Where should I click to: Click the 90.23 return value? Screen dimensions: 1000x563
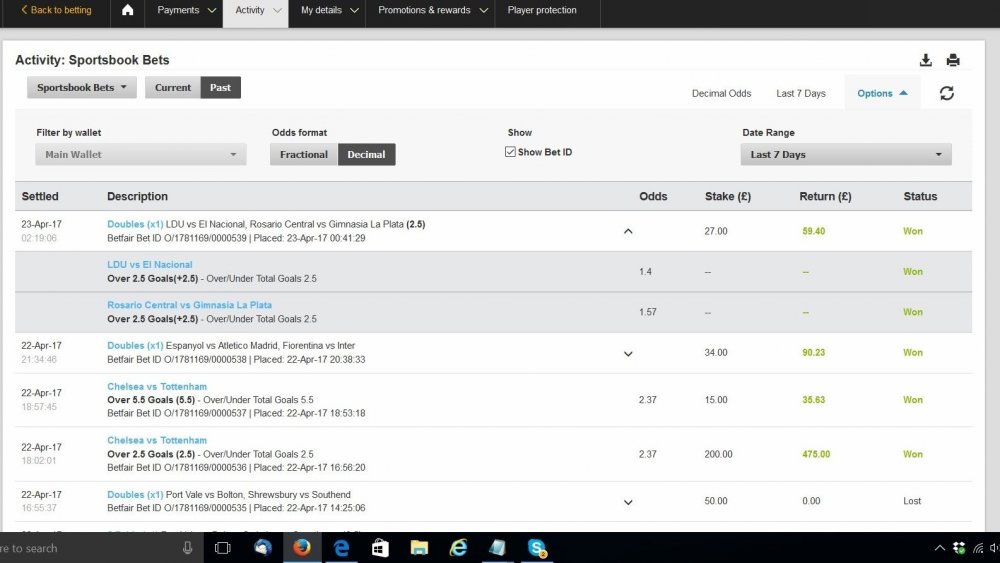[814, 353]
